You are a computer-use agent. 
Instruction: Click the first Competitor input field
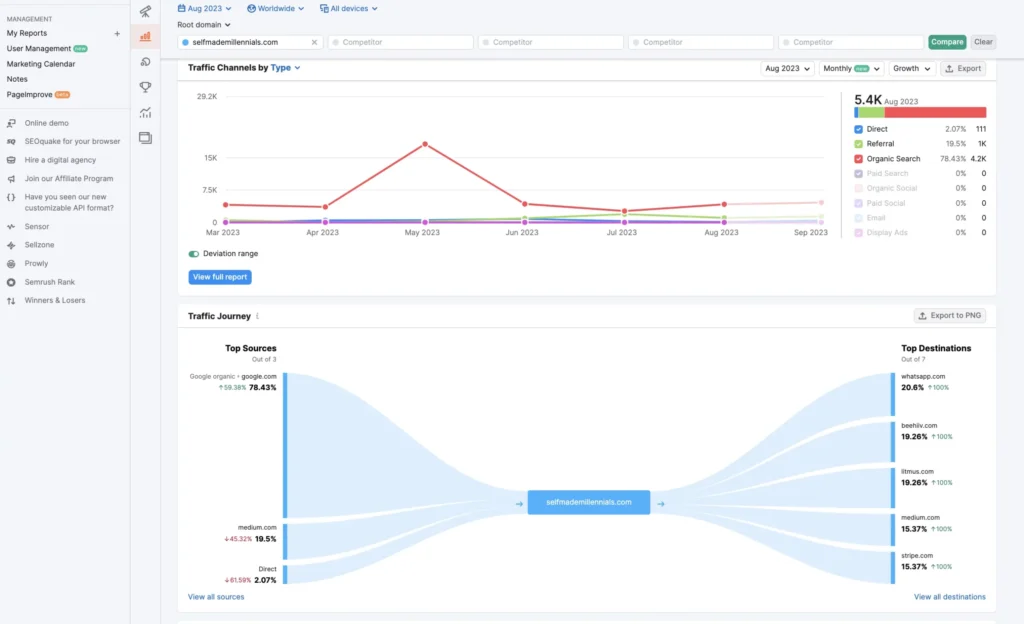400,41
